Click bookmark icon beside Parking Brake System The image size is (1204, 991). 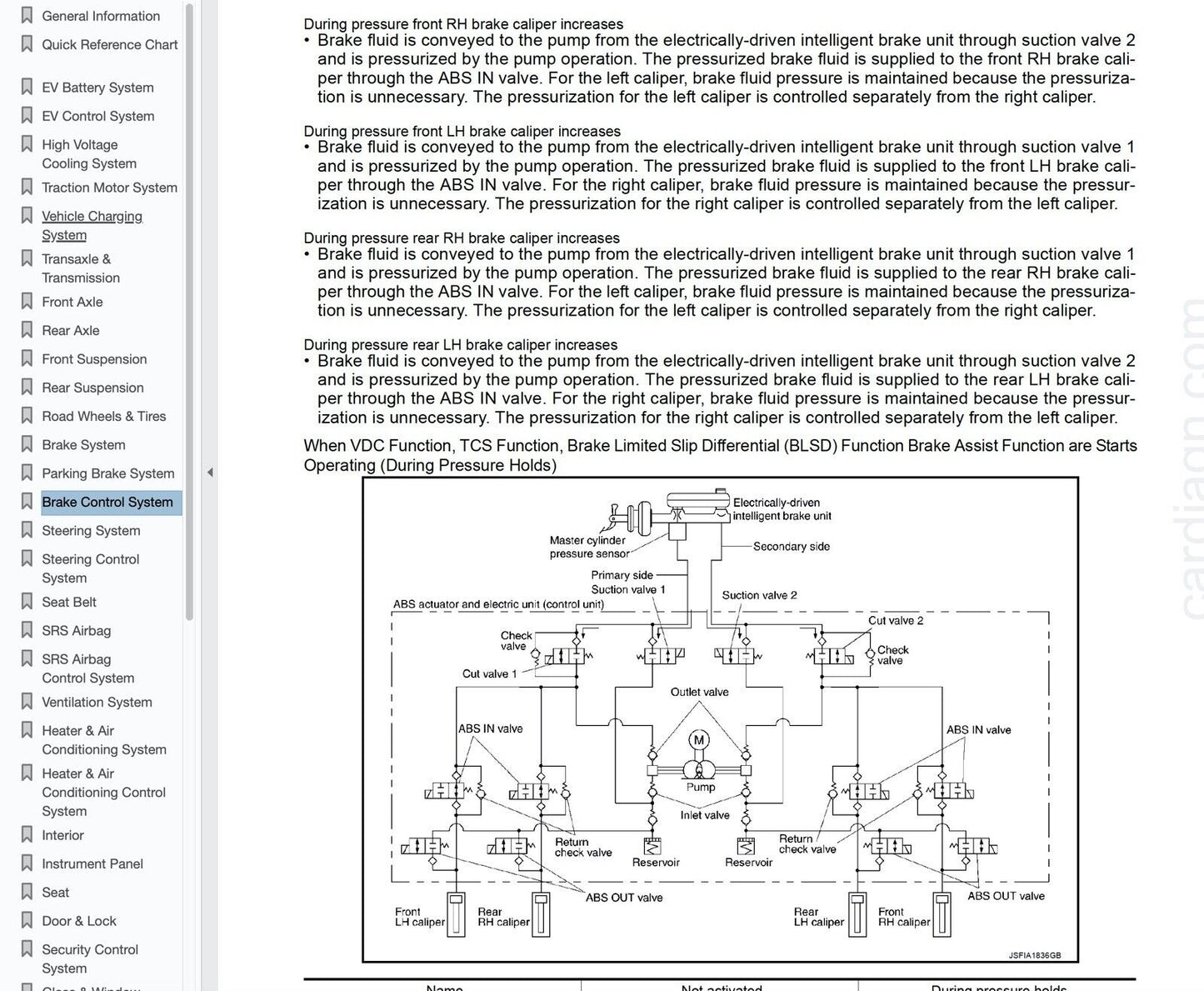pos(27,473)
